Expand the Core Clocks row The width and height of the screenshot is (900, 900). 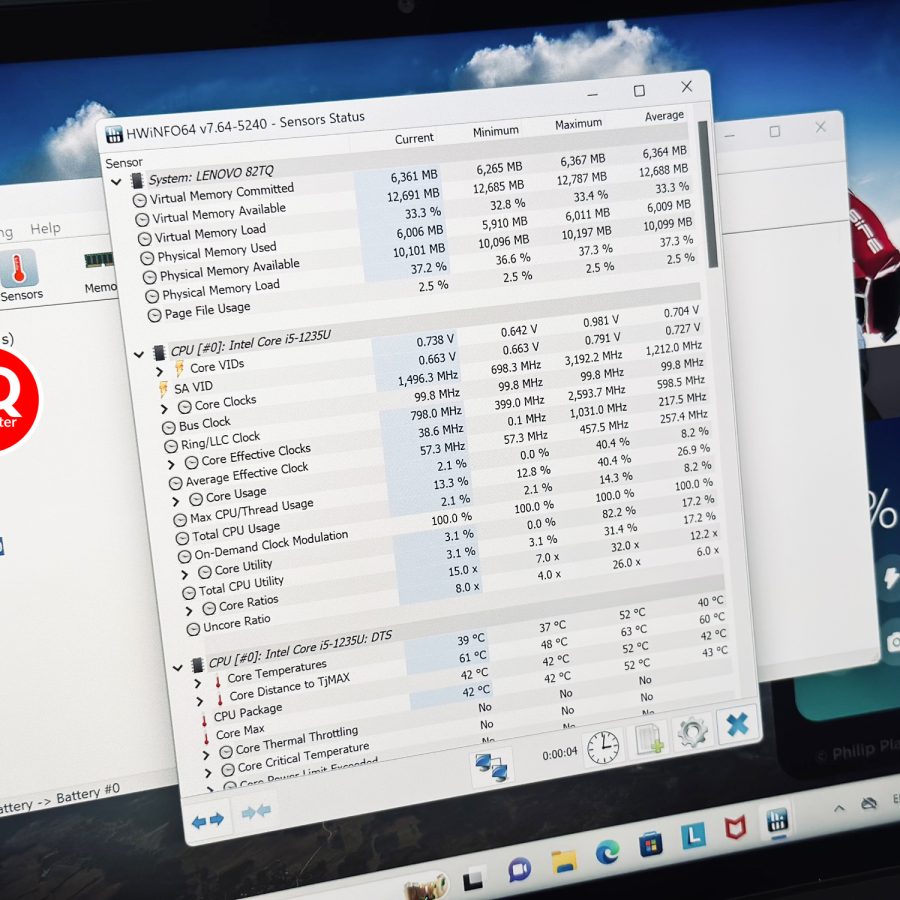164,409
